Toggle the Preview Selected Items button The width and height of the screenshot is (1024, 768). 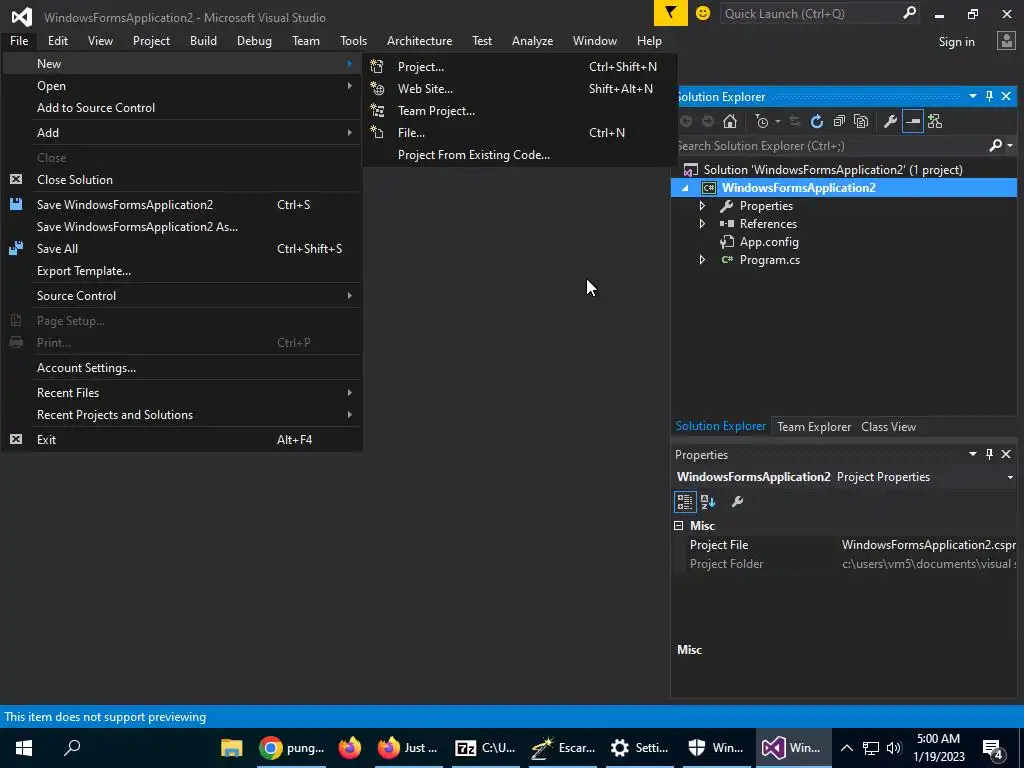point(912,121)
